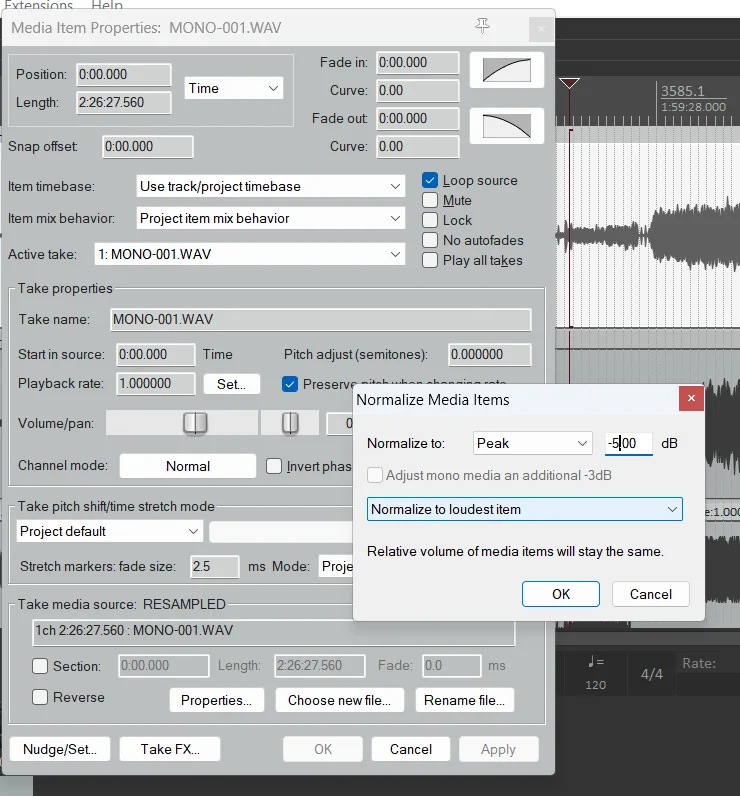This screenshot has height=796, width=740.
Task: Open the Help menu
Action: pyautogui.click(x=107, y=6)
